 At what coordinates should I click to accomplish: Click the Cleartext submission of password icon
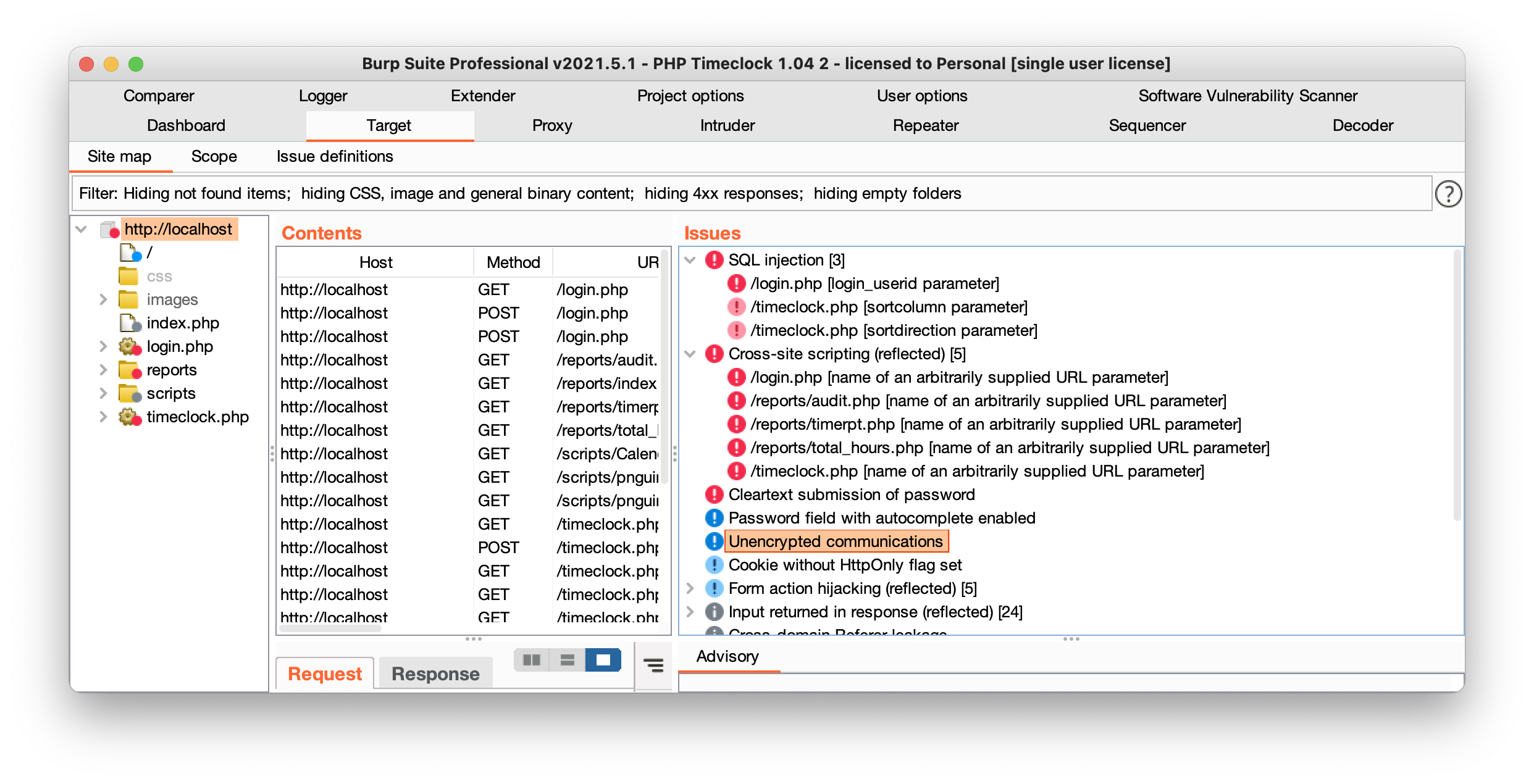pyautogui.click(x=714, y=494)
